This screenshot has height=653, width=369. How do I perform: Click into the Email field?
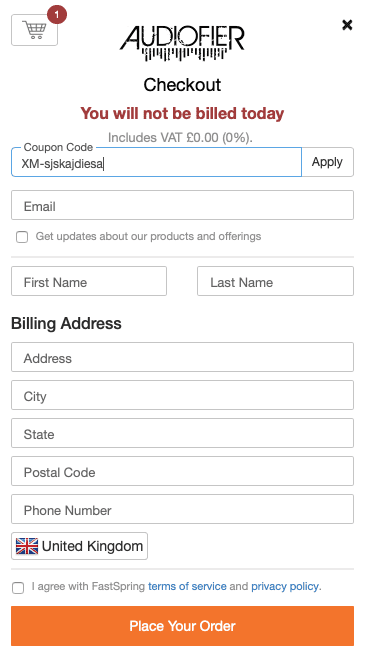point(182,205)
